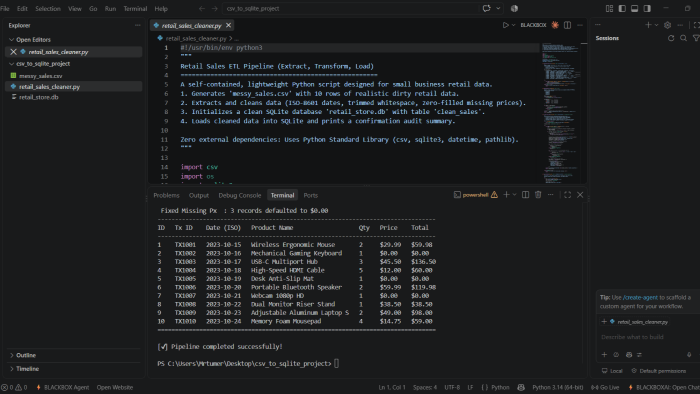Viewport: 700px width, 394px height.
Task: Switch to the Output tab
Action: (199, 195)
